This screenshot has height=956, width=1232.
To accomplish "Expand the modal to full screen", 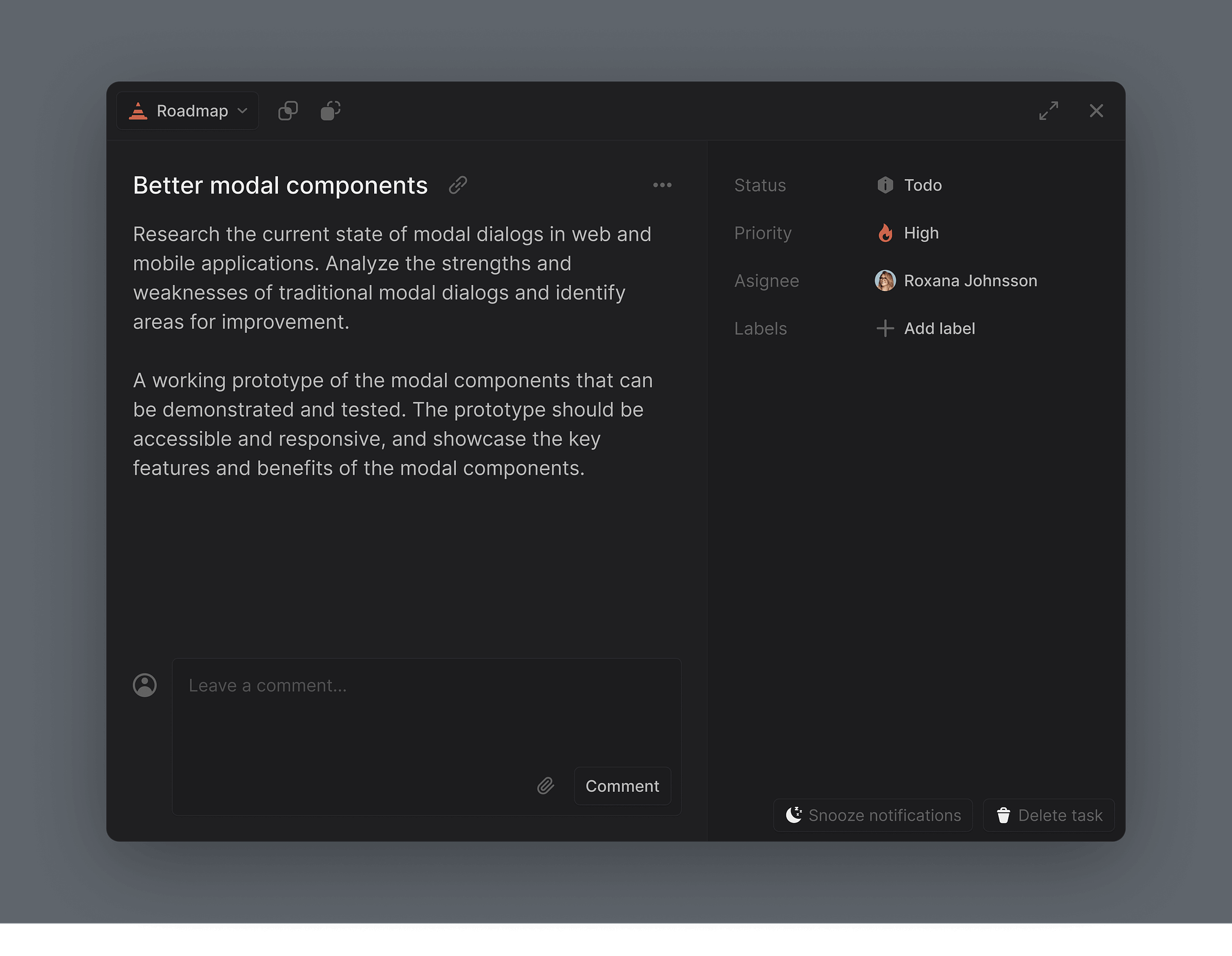I will coord(1049,111).
